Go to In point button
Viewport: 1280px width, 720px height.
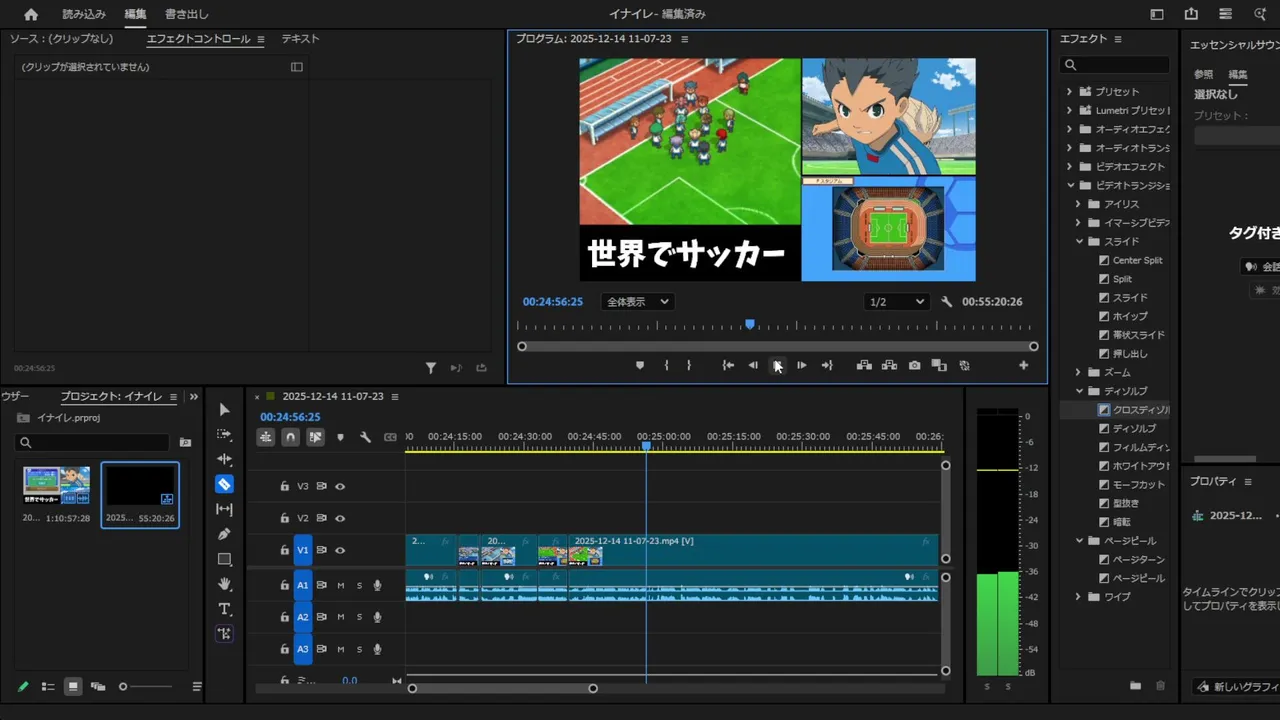coord(728,366)
